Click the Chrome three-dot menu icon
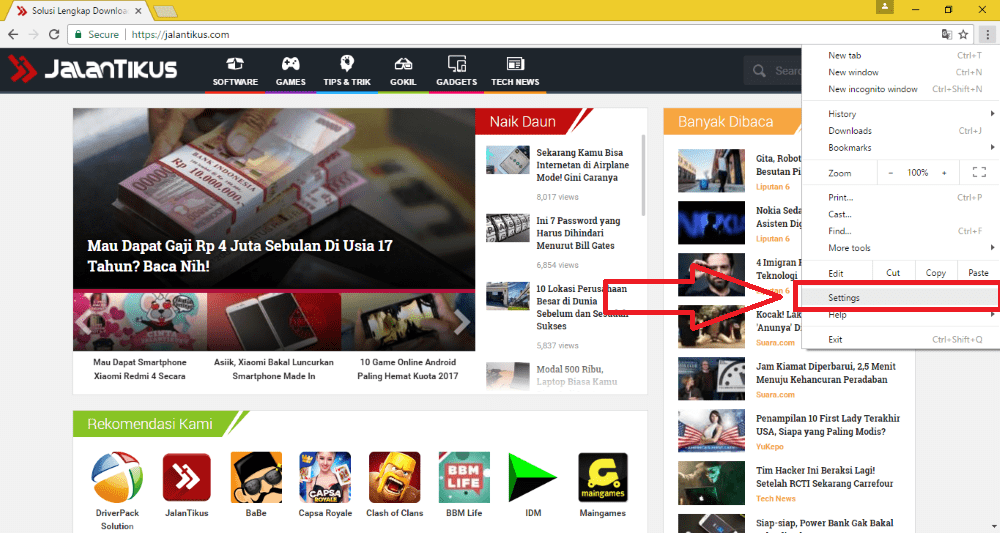 pos(987,34)
